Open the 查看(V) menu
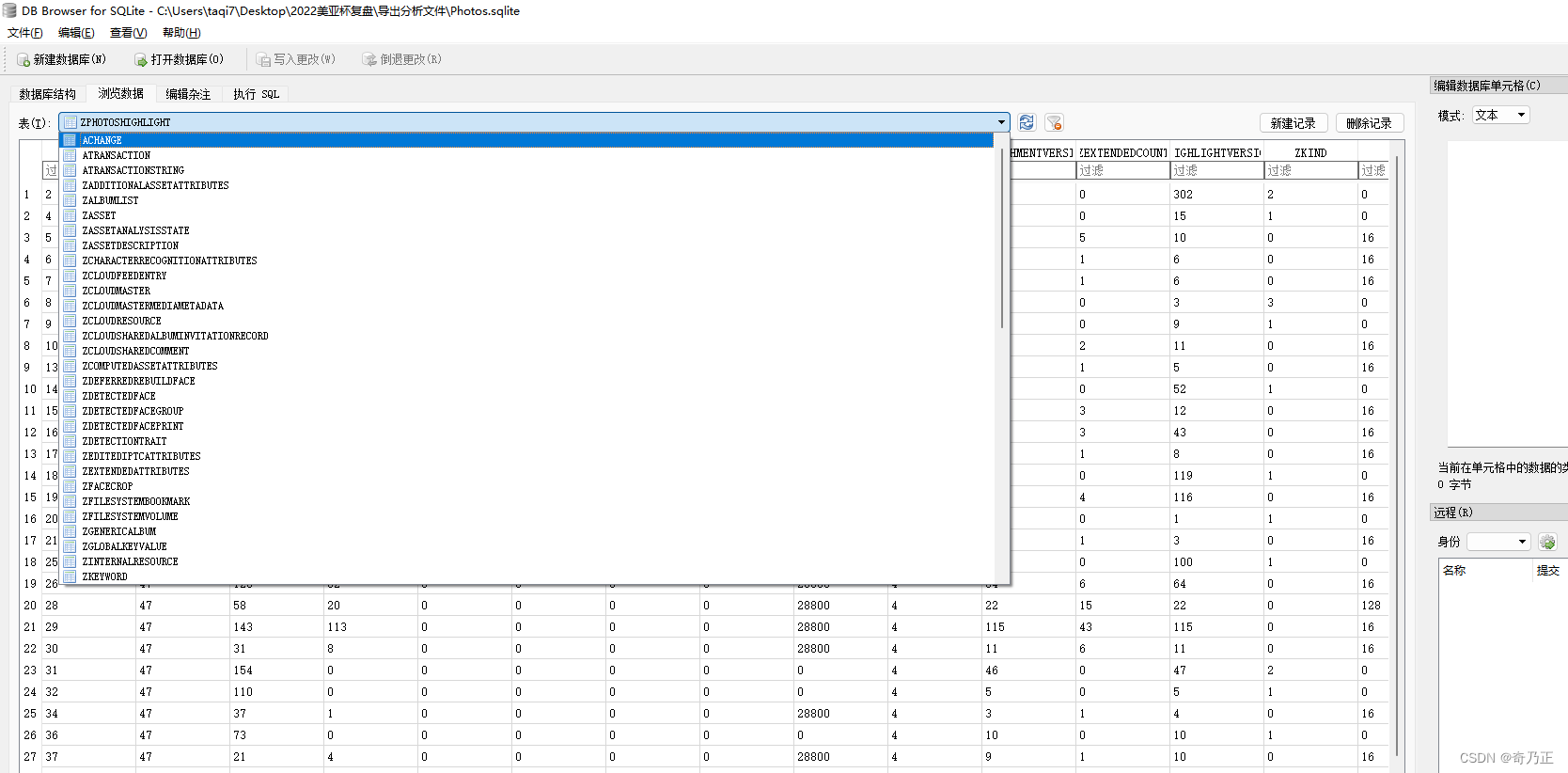The height and width of the screenshot is (773, 1568). click(128, 33)
